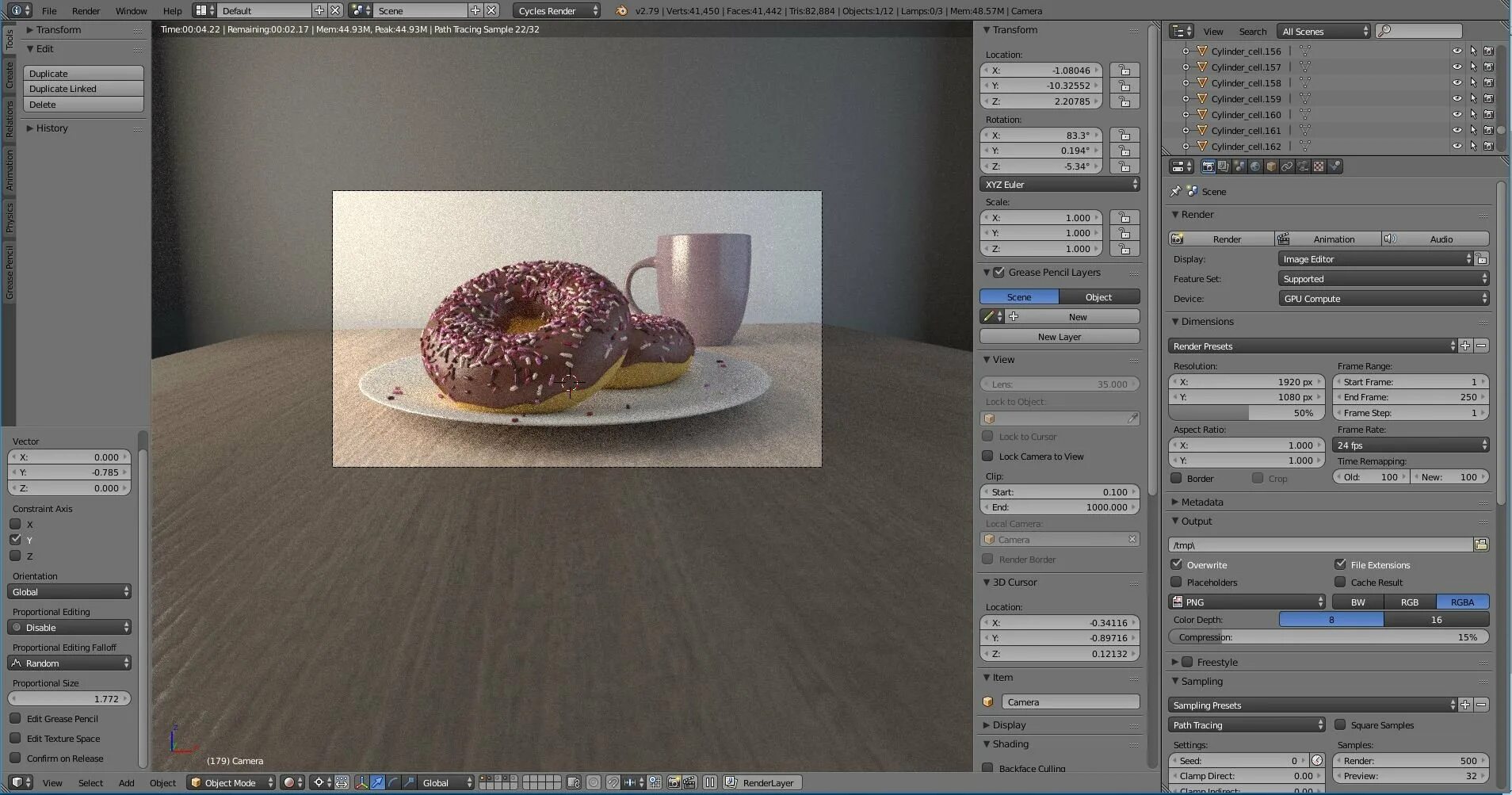Image resolution: width=1512 pixels, height=795 pixels.
Task: Open the top Render menu
Action: (86, 10)
